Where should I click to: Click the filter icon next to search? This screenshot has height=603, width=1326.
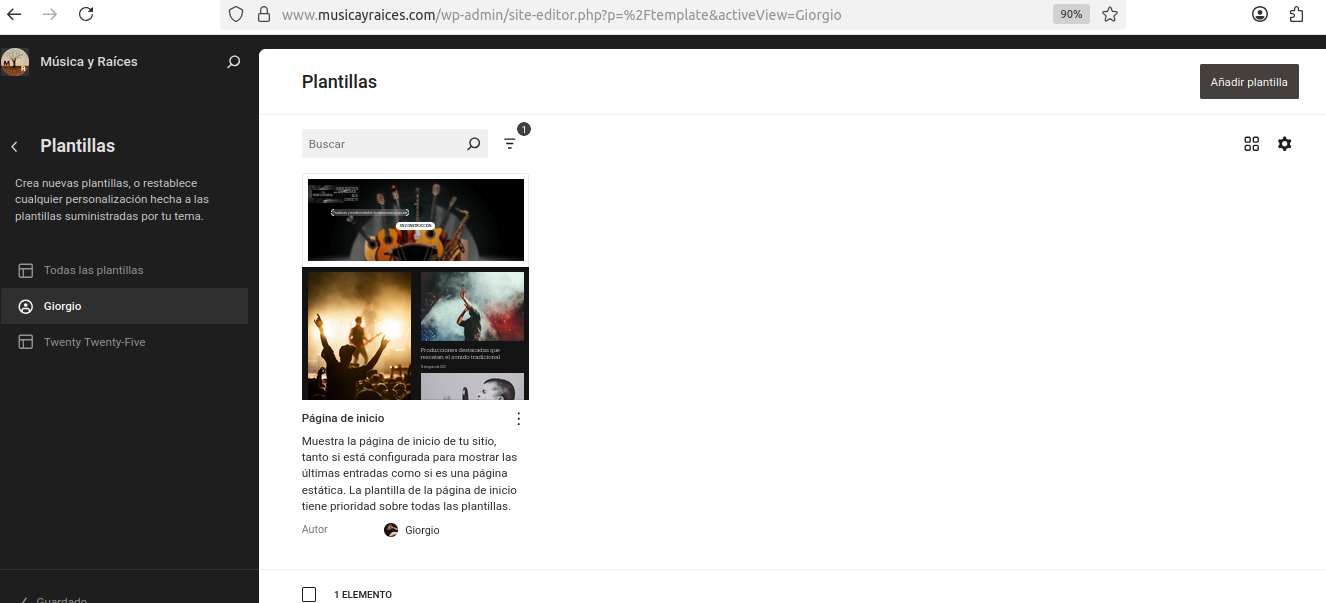pos(510,144)
